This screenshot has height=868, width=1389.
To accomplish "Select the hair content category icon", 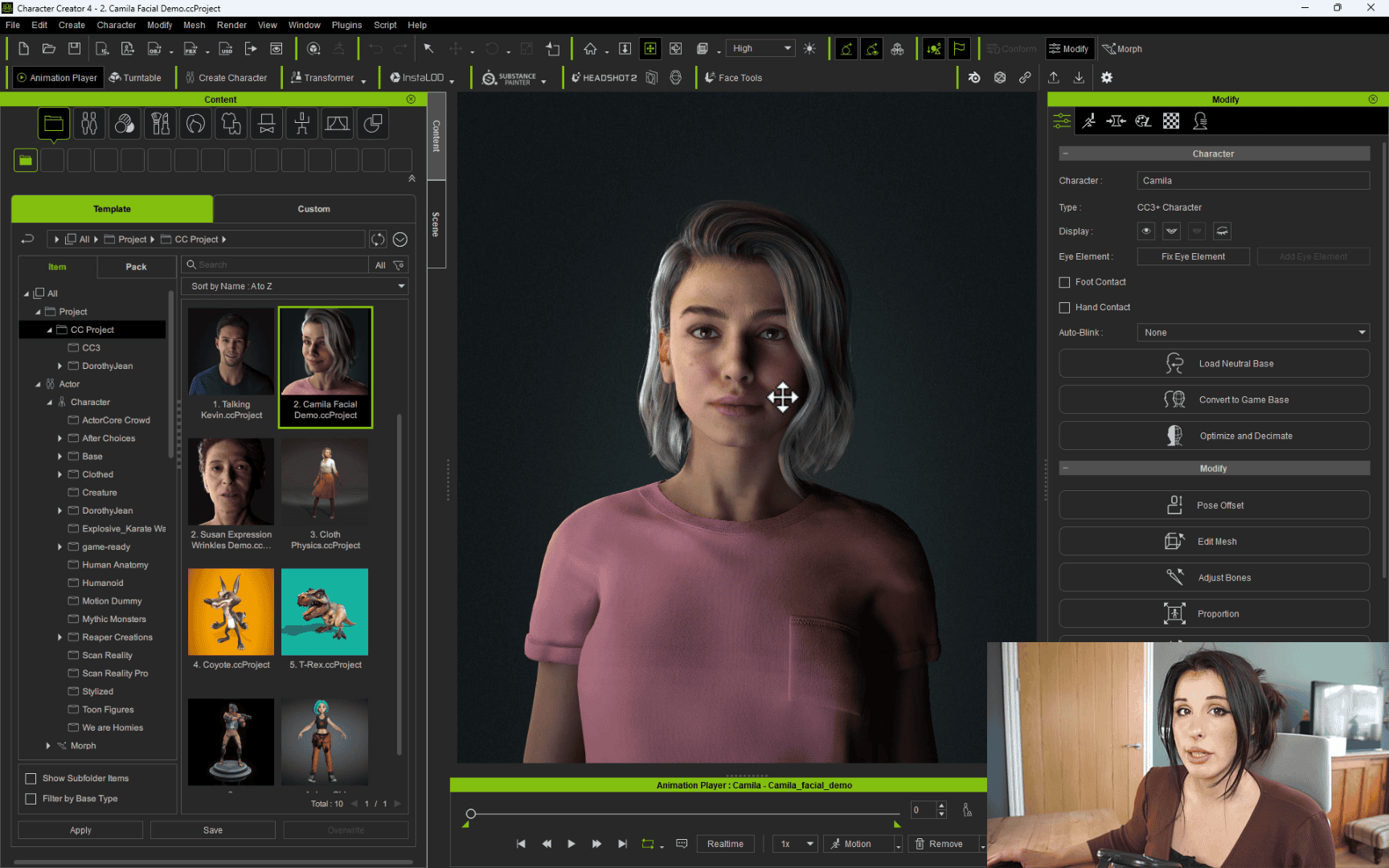I will pyautogui.click(x=195, y=123).
